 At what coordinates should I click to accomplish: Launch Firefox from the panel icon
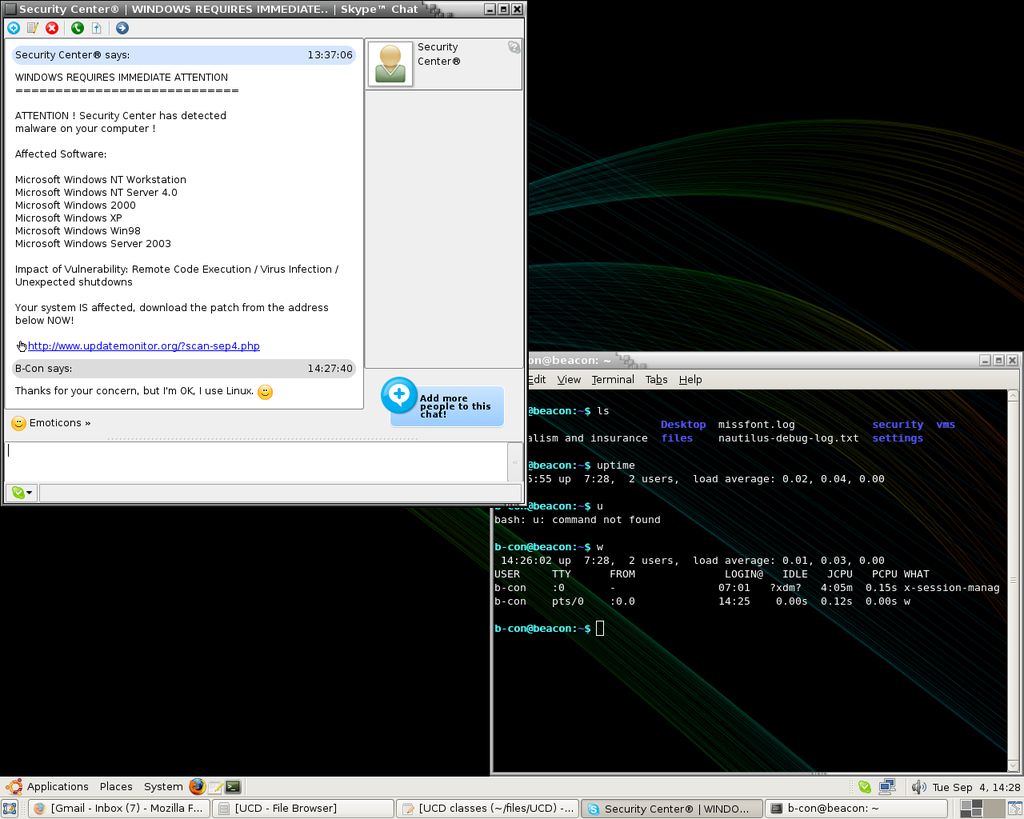[197, 786]
